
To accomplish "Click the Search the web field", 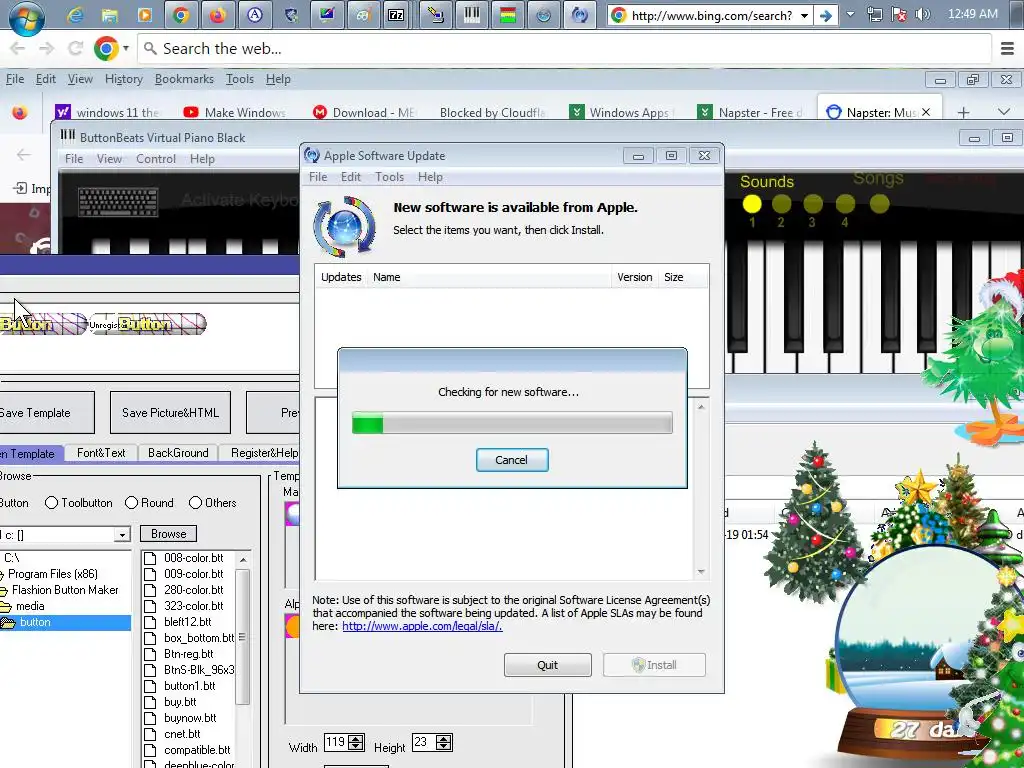I will pyautogui.click(x=566, y=48).
